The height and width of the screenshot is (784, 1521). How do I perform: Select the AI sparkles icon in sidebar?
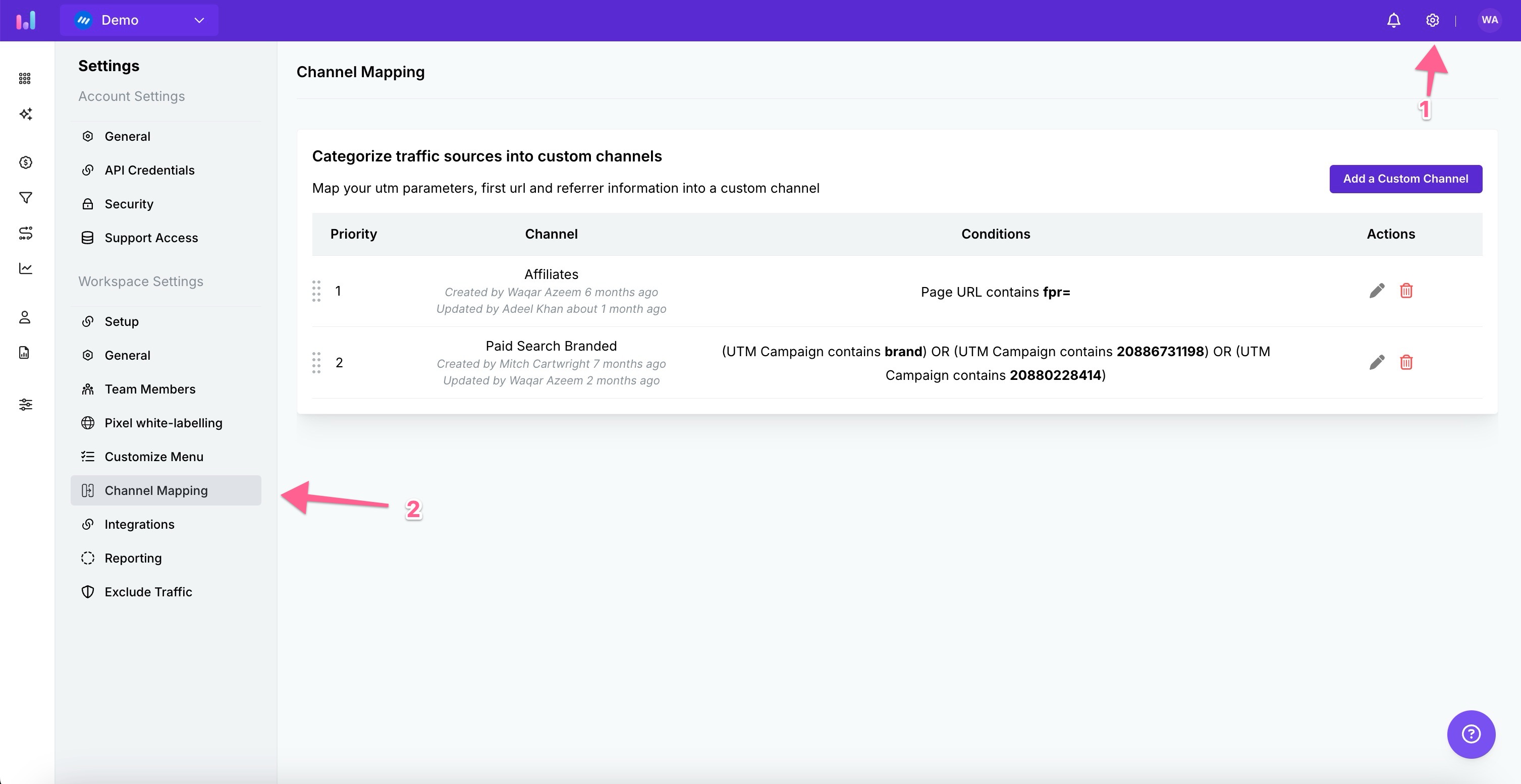(25, 114)
